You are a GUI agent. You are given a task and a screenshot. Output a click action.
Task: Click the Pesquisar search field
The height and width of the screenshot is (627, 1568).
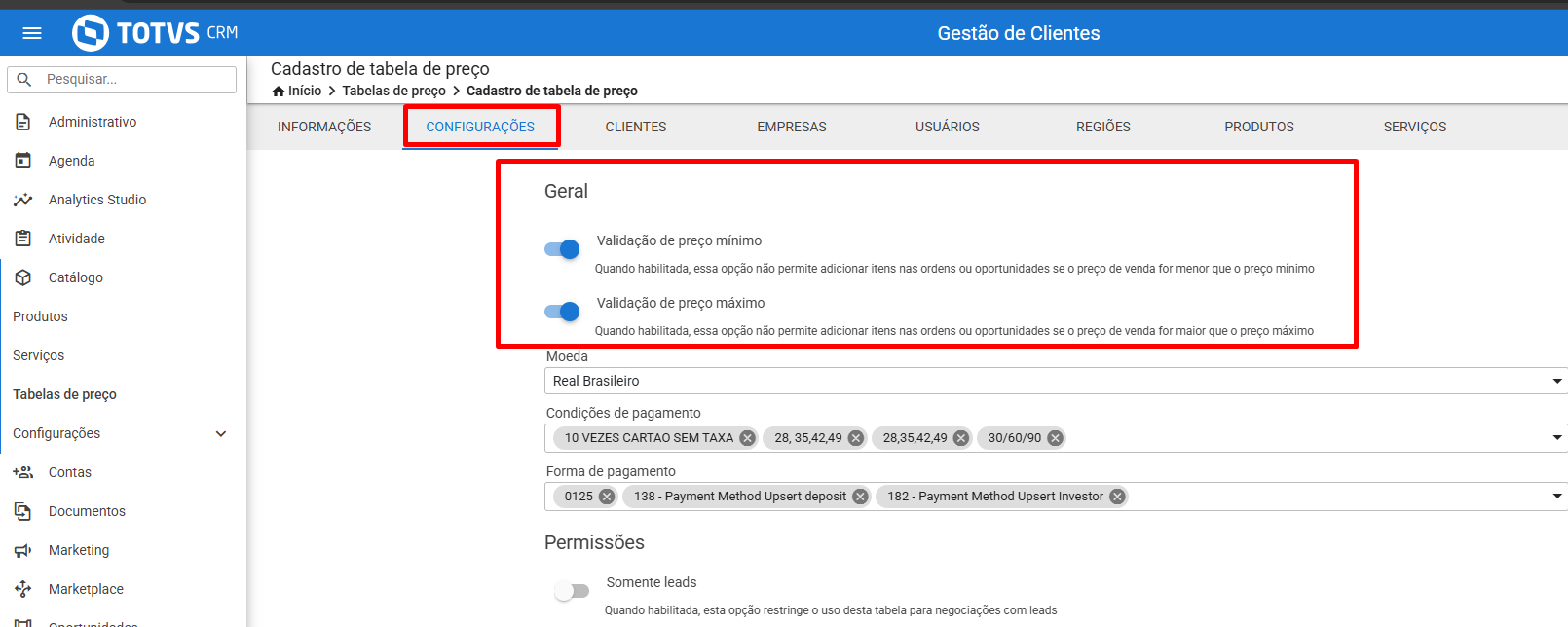[122, 80]
